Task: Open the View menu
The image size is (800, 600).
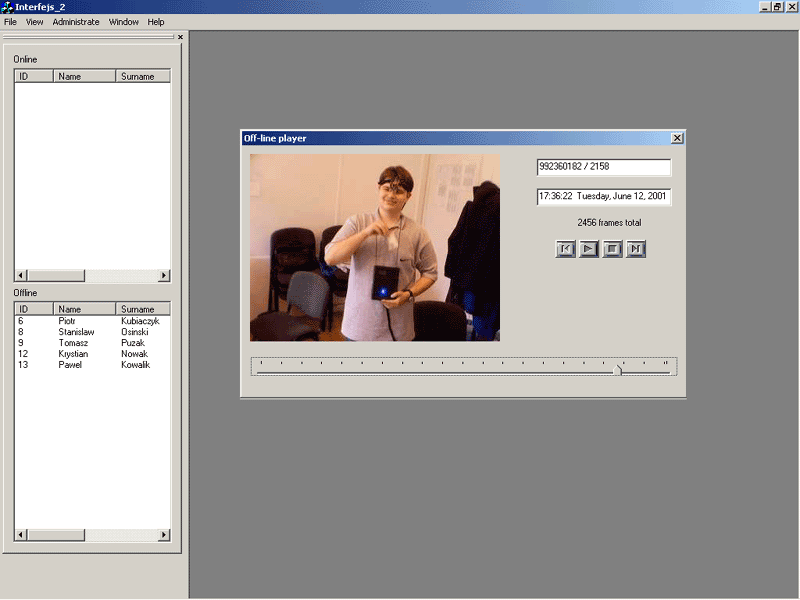Action: coord(35,22)
